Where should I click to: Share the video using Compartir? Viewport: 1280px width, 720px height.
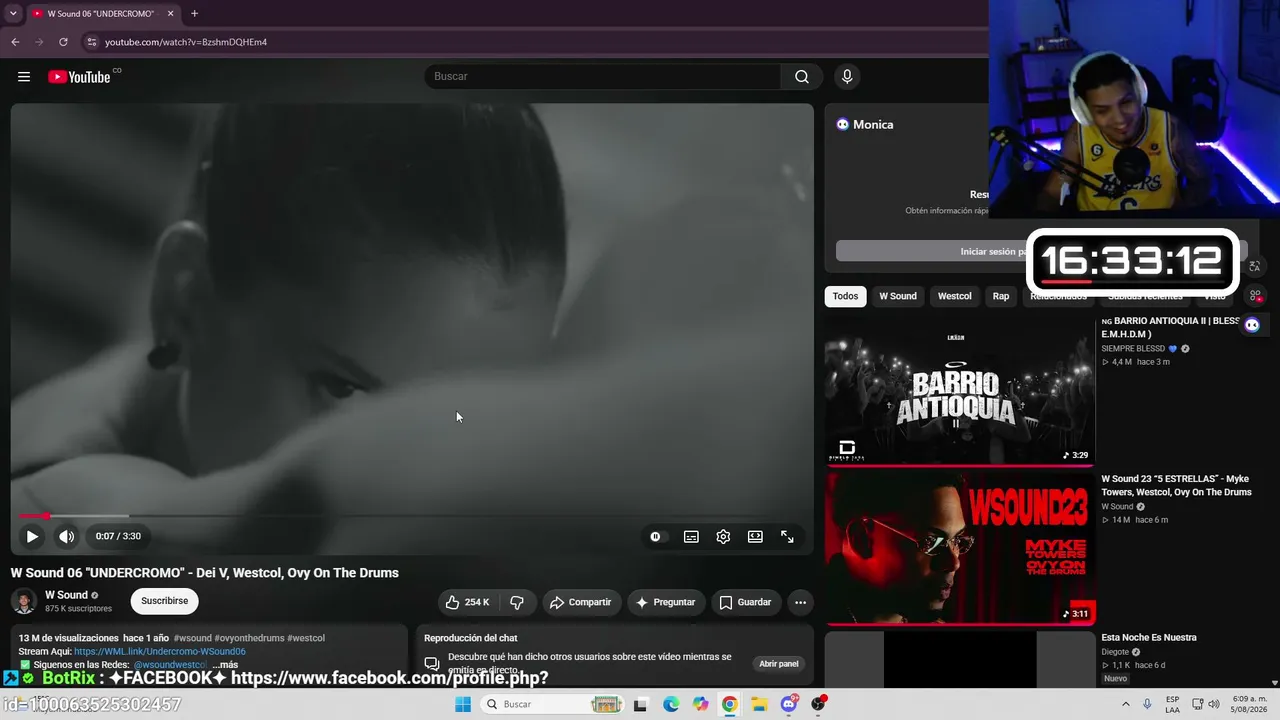click(580, 602)
